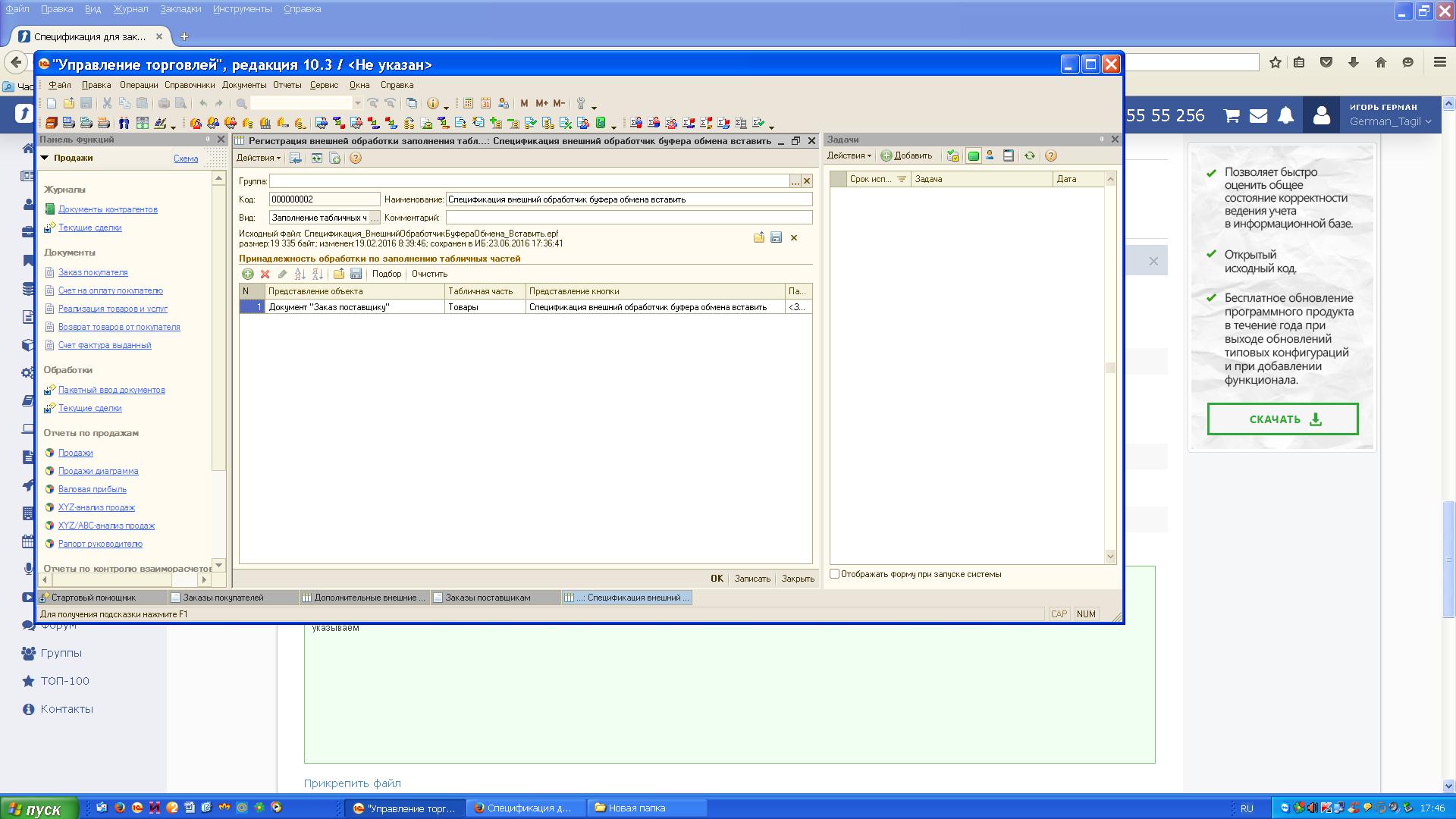
Task: Click the user filter icon in Задачи toolbar
Action: pyautogui.click(x=990, y=155)
